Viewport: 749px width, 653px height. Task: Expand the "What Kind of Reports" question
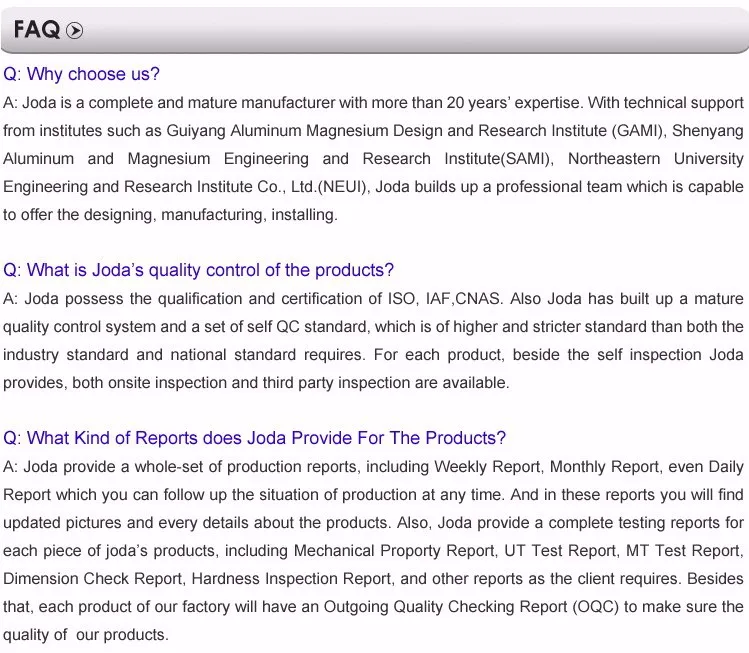tap(254, 438)
